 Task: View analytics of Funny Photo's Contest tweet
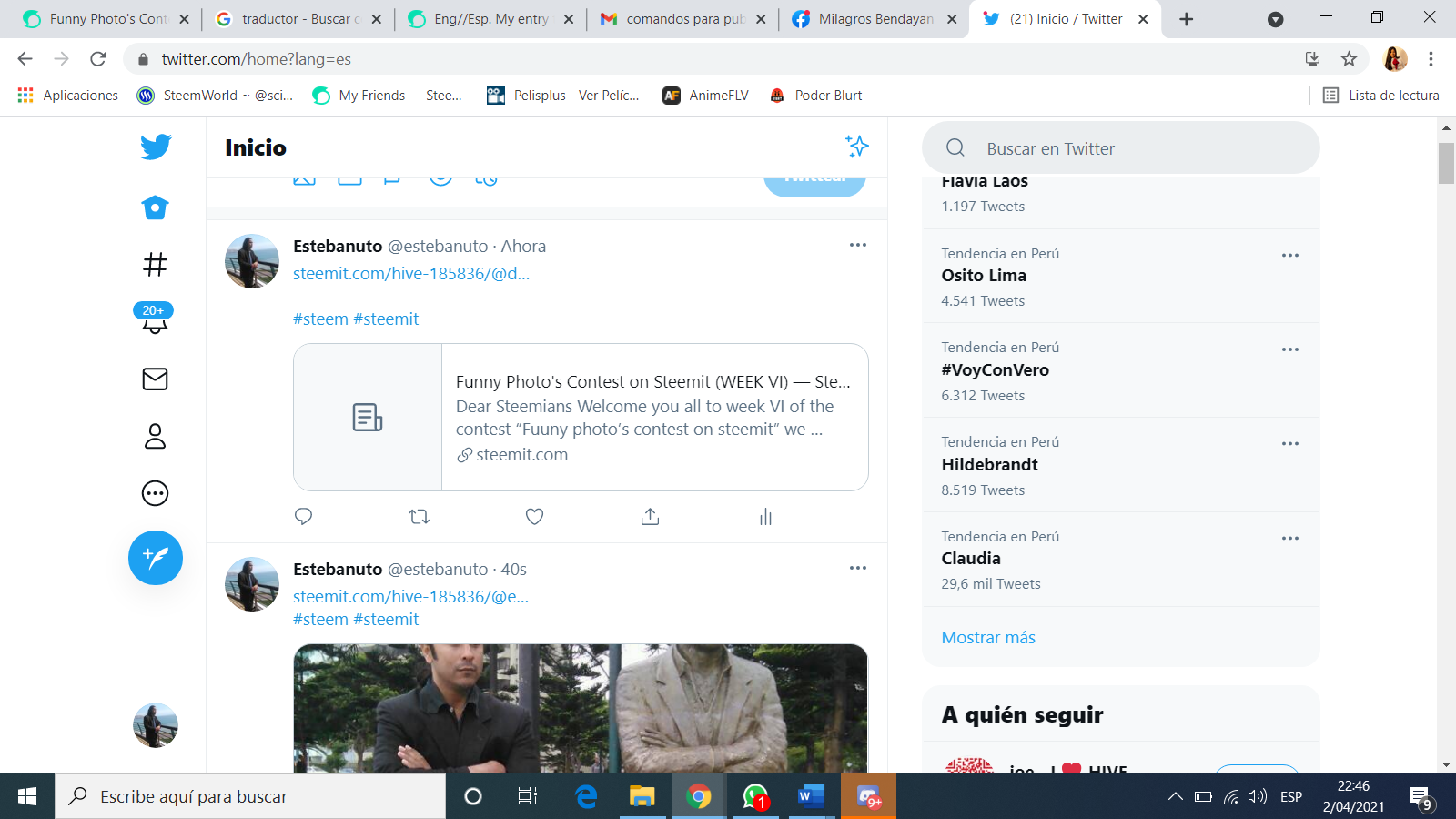coord(765,517)
